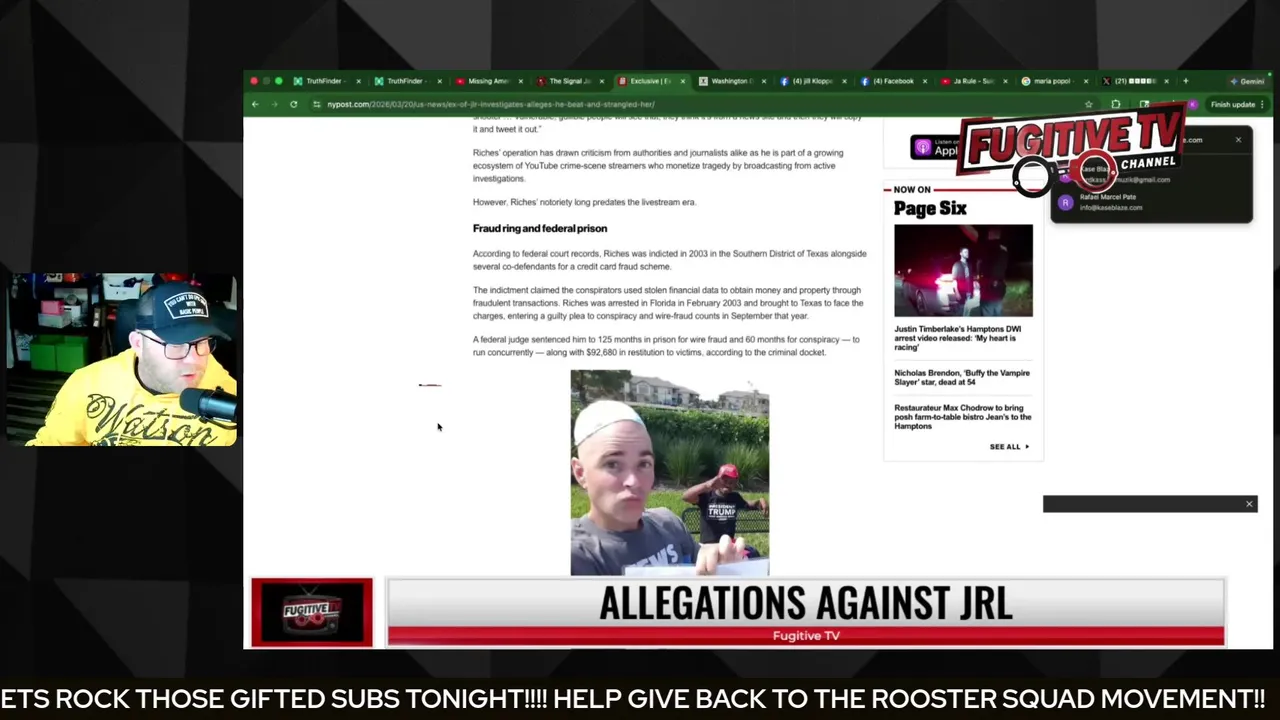Image resolution: width=1280 pixels, height=720 pixels.
Task: Click the Fraud ring and federal prison heading
Action: [540, 228]
